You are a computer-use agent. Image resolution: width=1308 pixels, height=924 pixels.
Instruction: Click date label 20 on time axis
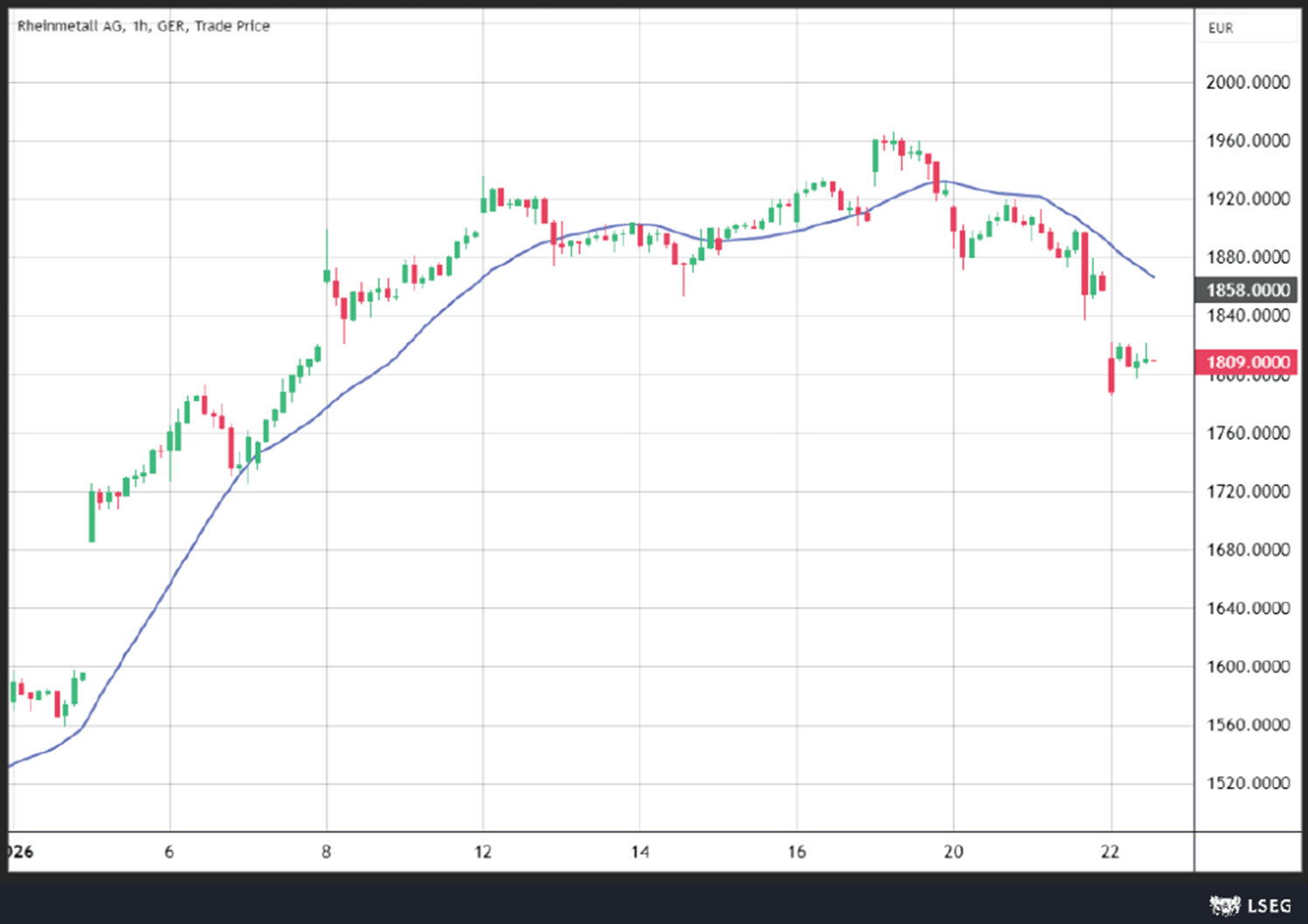point(953,852)
